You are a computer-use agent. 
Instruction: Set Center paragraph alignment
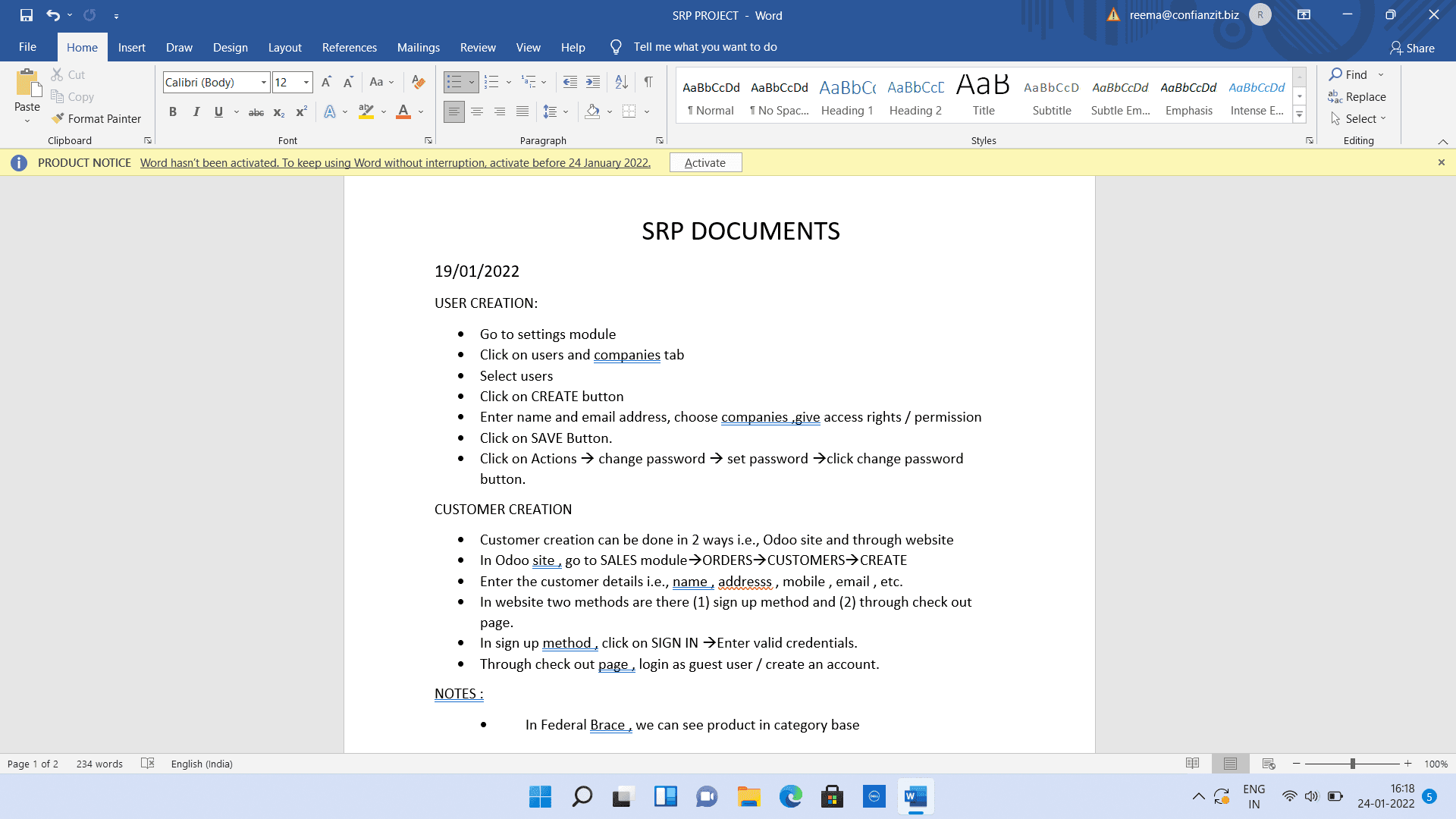pos(477,112)
